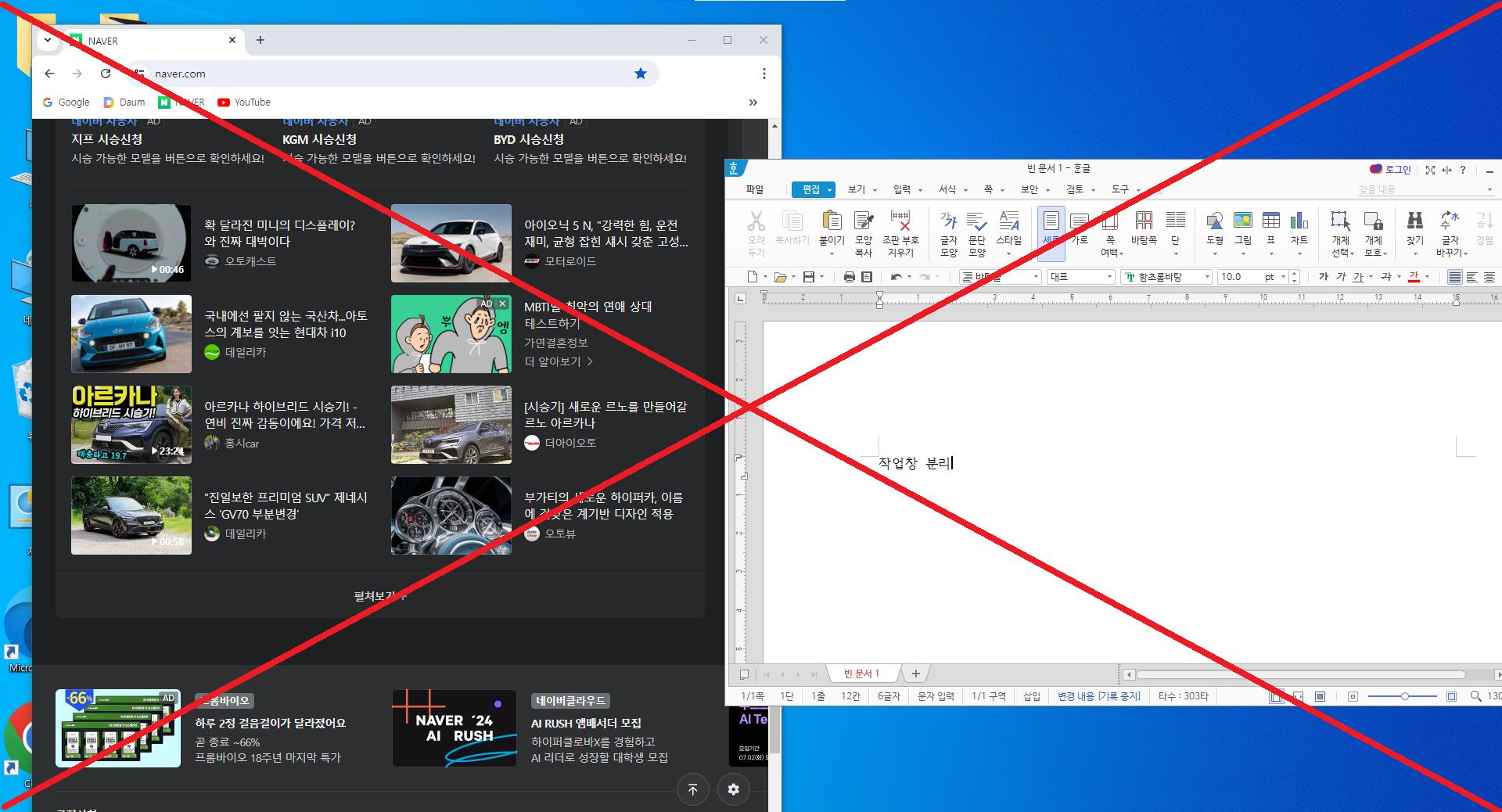Click the 도형 shapes icon
The image size is (1502, 812).
(x=1215, y=228)
